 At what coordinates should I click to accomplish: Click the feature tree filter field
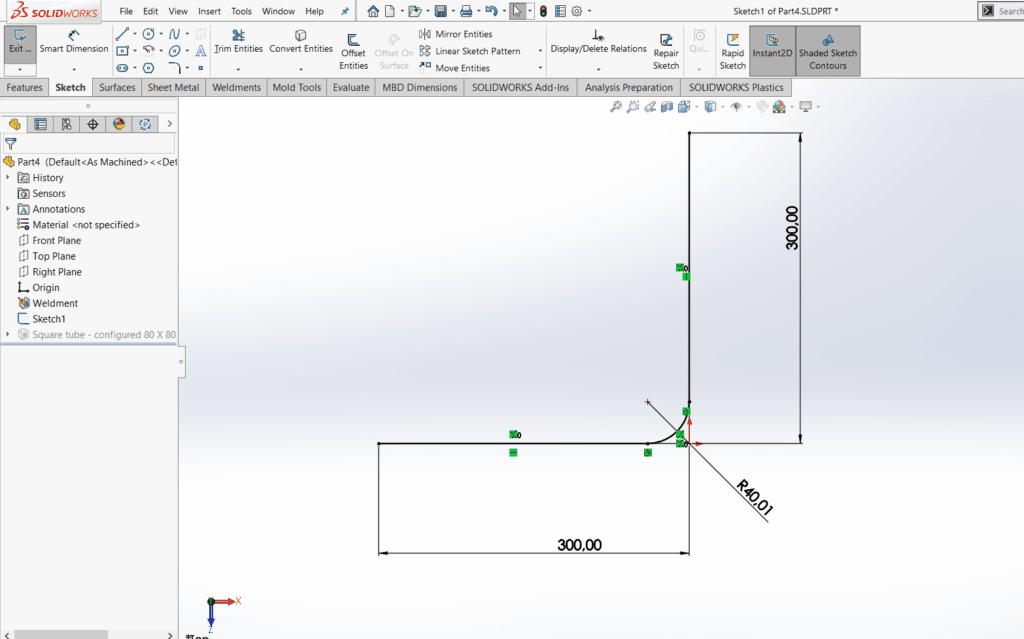click(x=90, y=143)
